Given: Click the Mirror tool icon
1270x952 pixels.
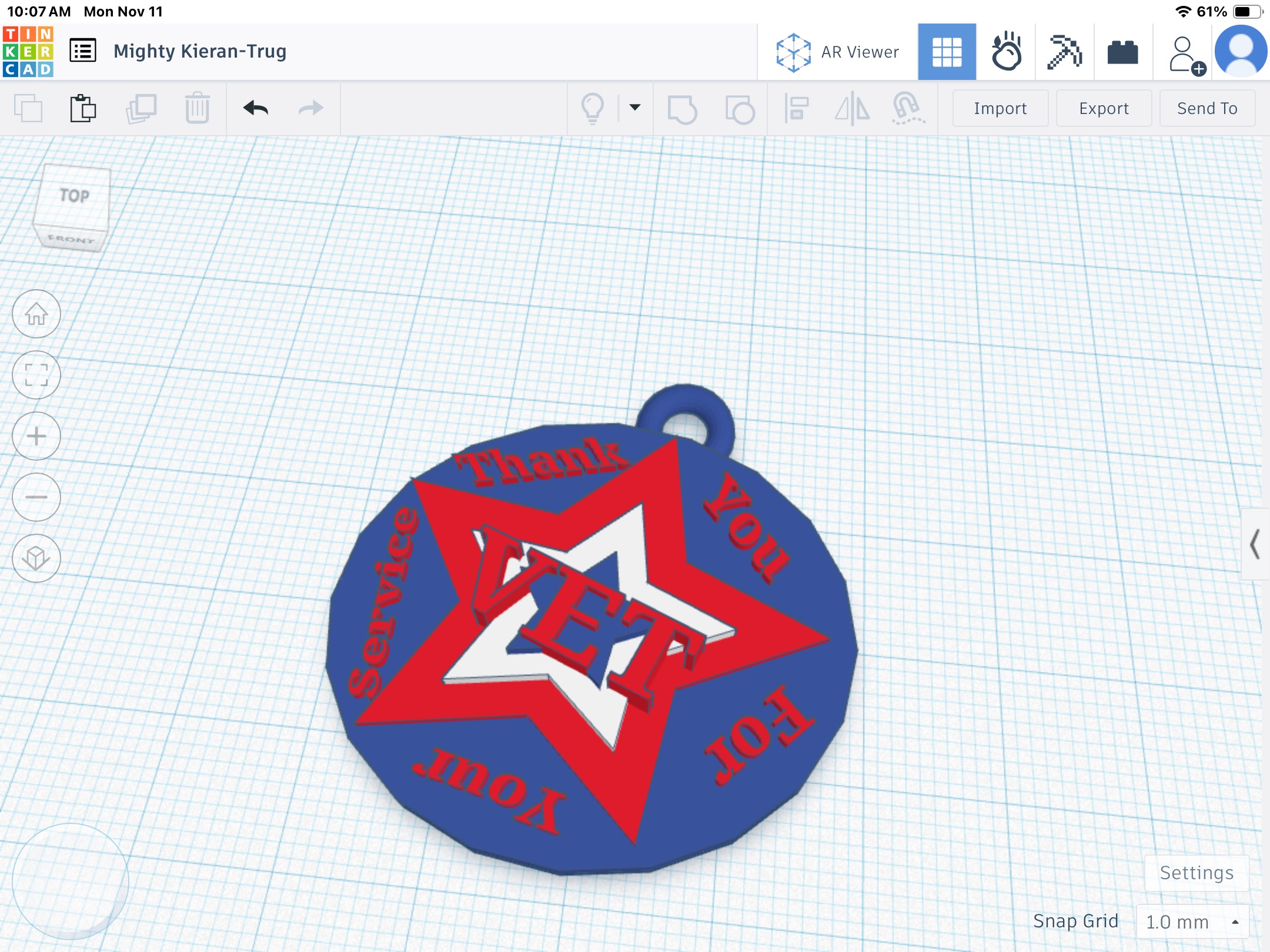Looking at the screenshot, I should point(852,108).
